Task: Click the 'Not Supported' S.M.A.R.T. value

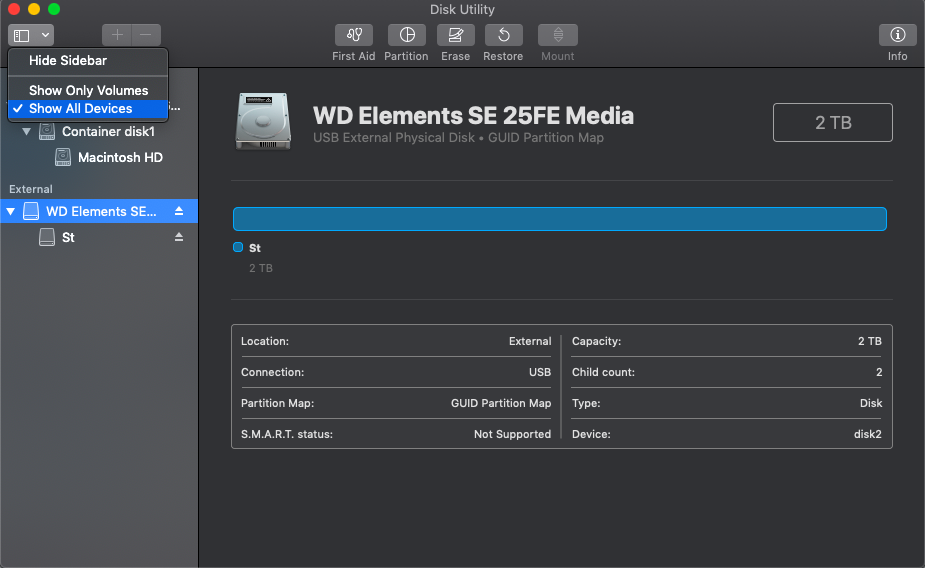Action: pos(512,434)
